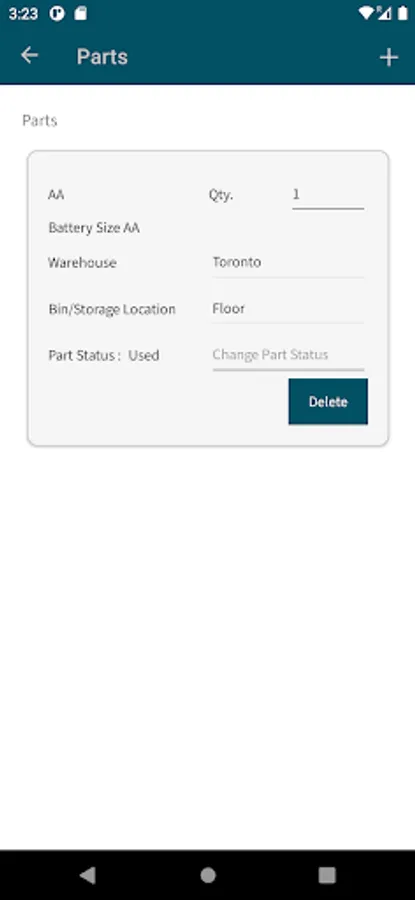Viewport: 415px width, 900px height.
Task: Add a new part with plus icon
Action: pyautogui.click(x=389, y=57)
